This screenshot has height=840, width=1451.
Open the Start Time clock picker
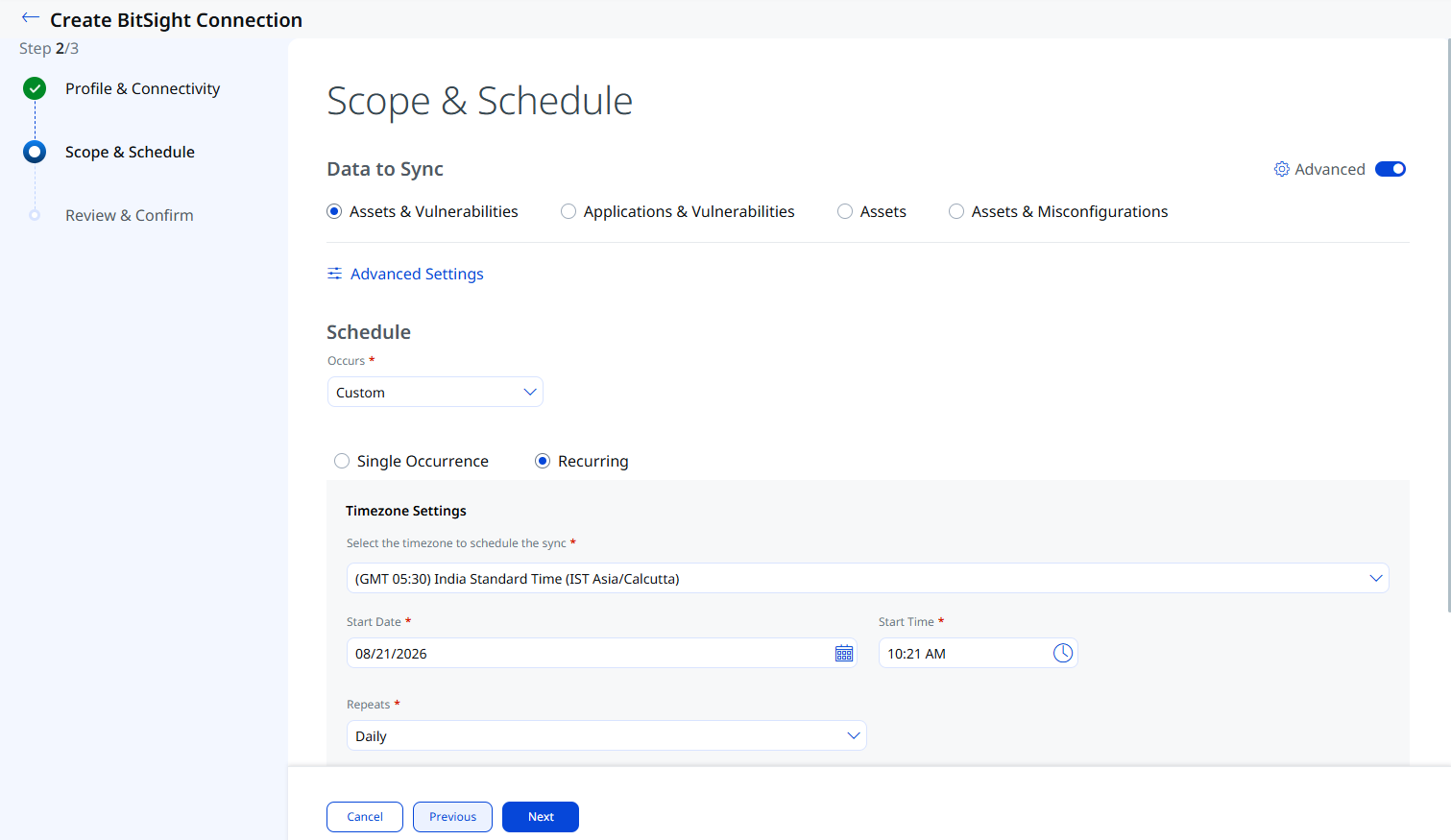tap(1063, 653)
